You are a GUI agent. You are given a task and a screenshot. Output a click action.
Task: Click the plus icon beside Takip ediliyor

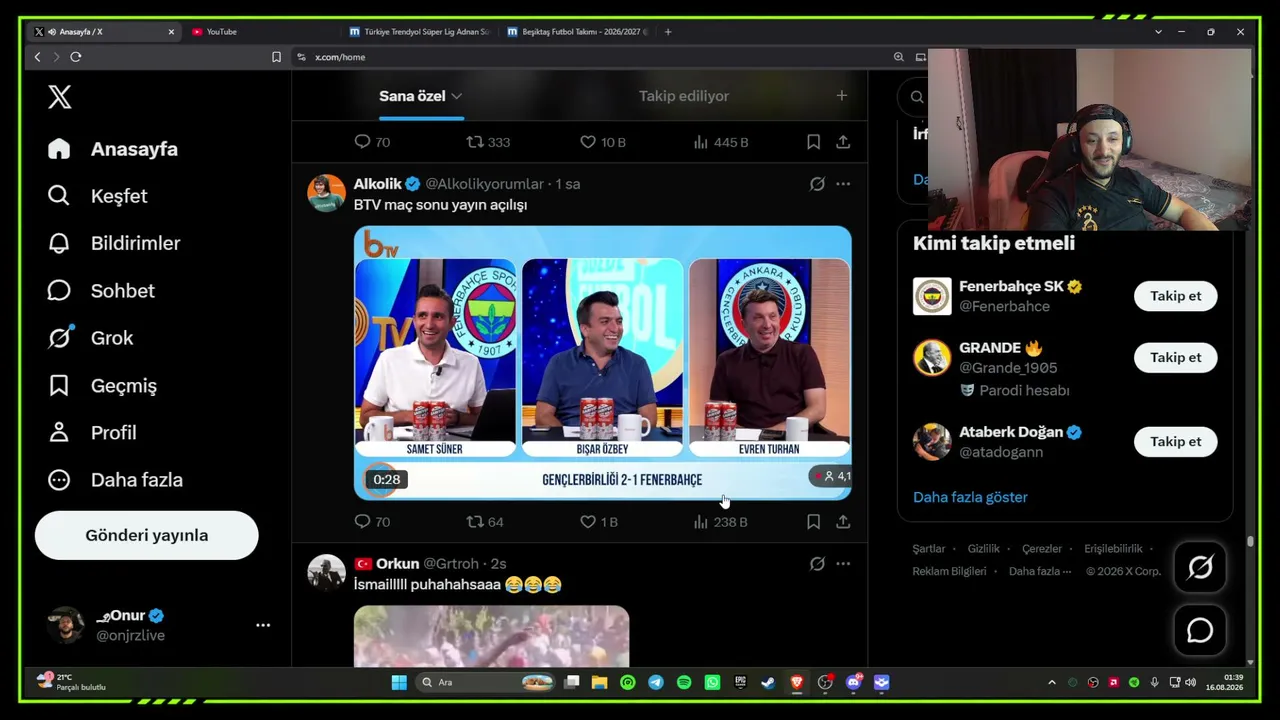[842, 96]
